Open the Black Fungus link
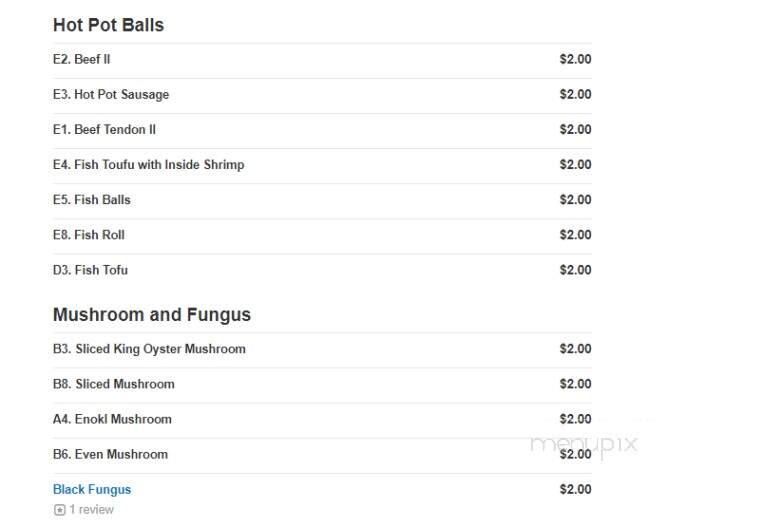 click(92, 490)
